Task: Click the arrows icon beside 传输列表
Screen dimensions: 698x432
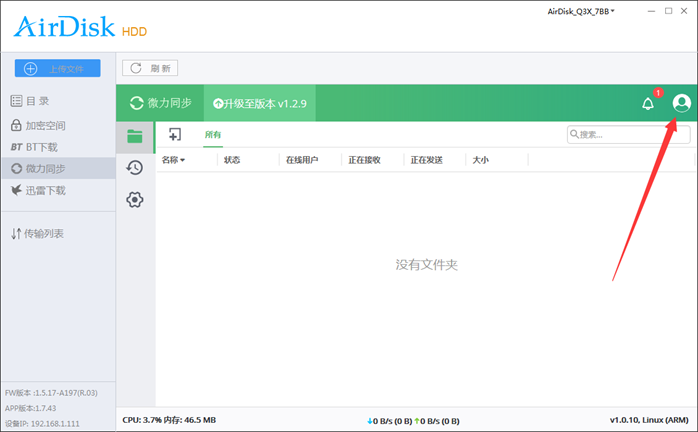Action: pyautogui.click(x=16, y=233)
